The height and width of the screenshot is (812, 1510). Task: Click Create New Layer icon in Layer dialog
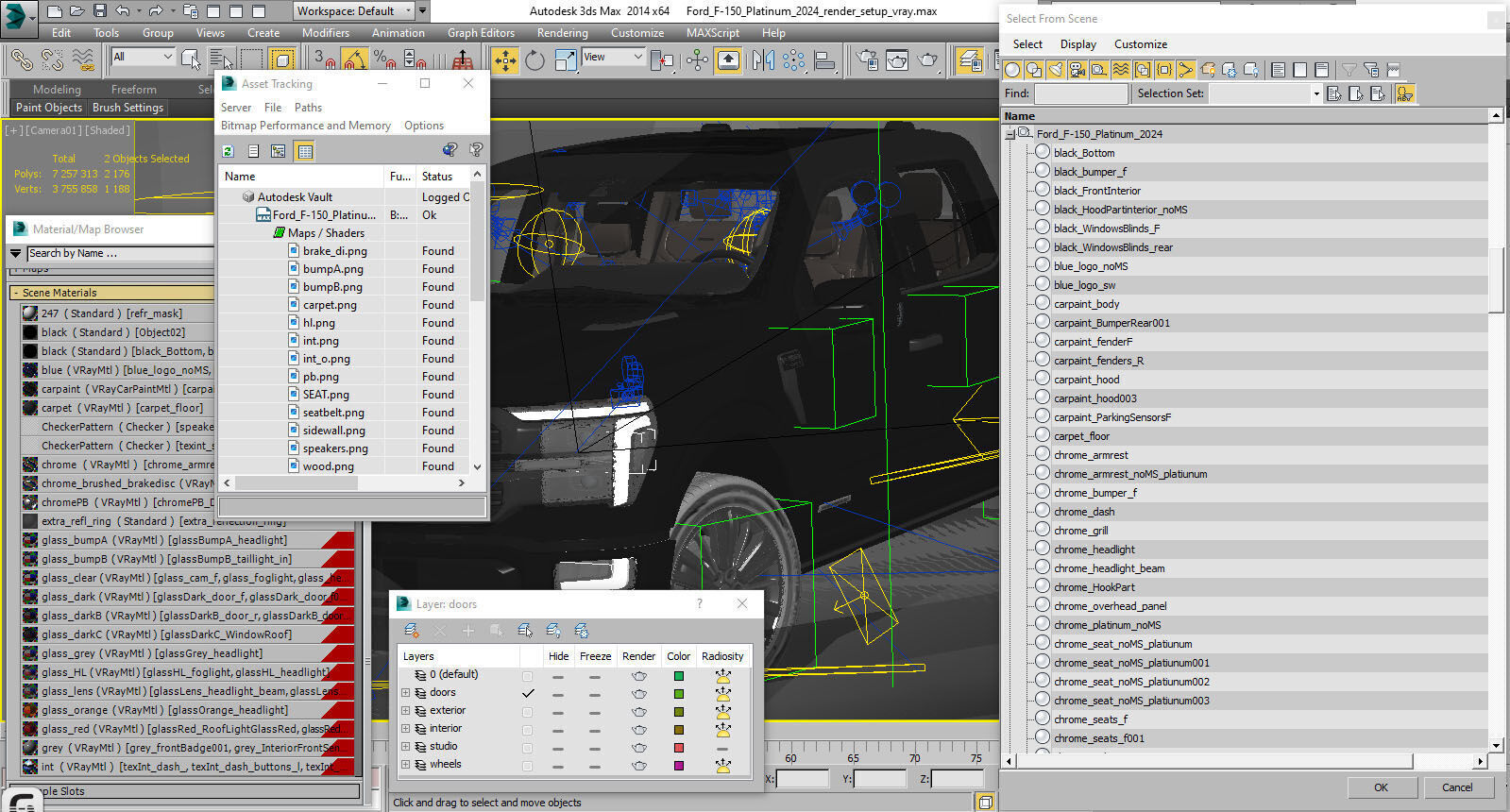pyautogui.click(x=412, y=631)
